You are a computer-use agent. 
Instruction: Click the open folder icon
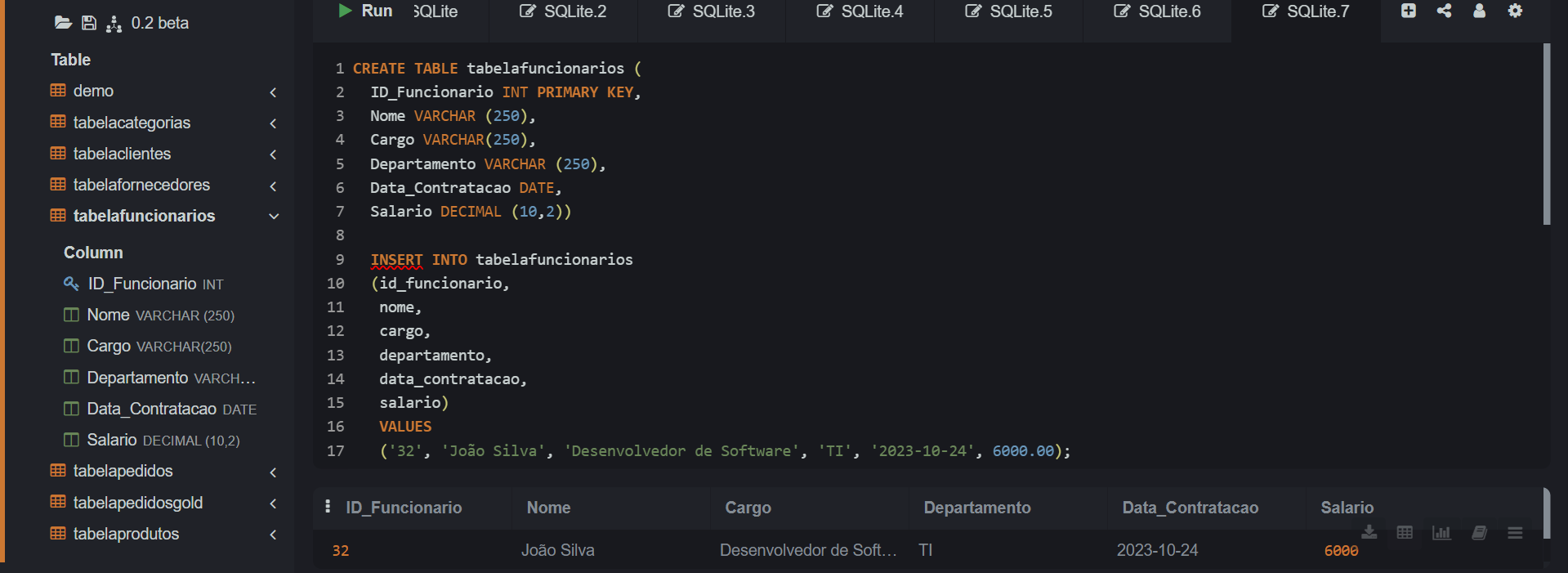[63, 23]
